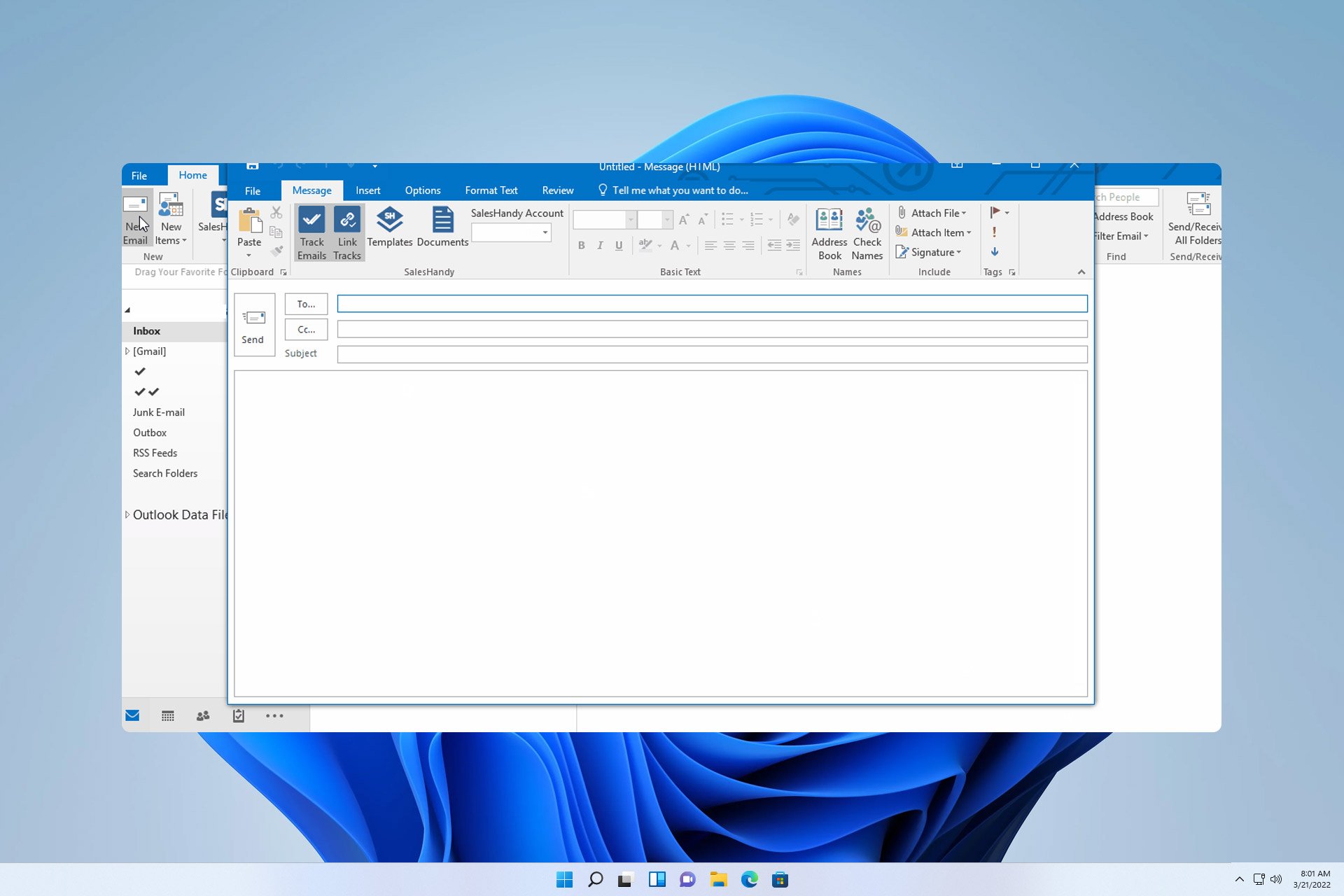Screen dimensions: 1344x896
Task: Center align text
Action: point(729,245)
